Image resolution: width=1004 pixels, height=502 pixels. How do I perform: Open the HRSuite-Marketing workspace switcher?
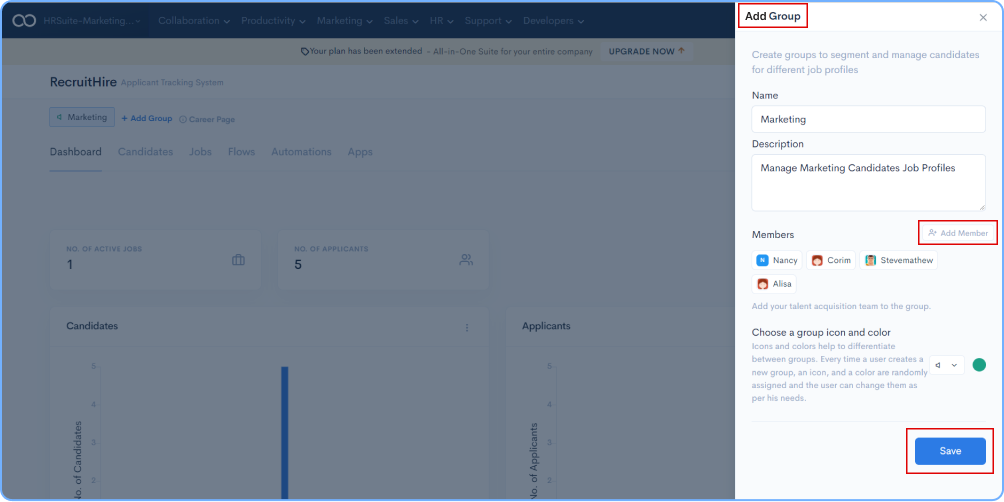(92, 20)
